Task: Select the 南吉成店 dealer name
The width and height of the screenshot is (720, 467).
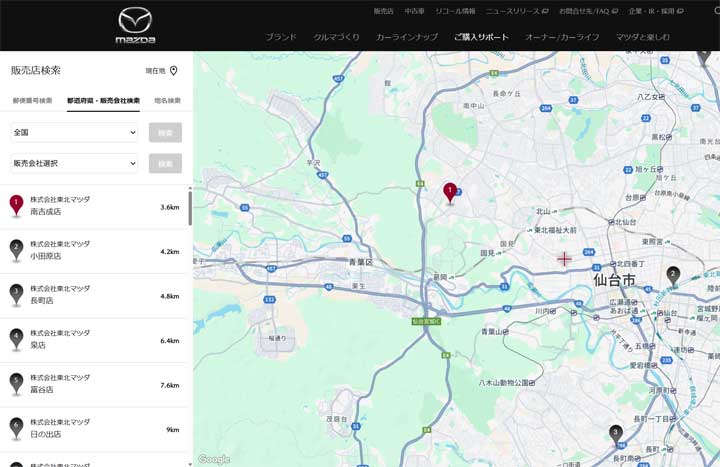Action: click(45, 212)
